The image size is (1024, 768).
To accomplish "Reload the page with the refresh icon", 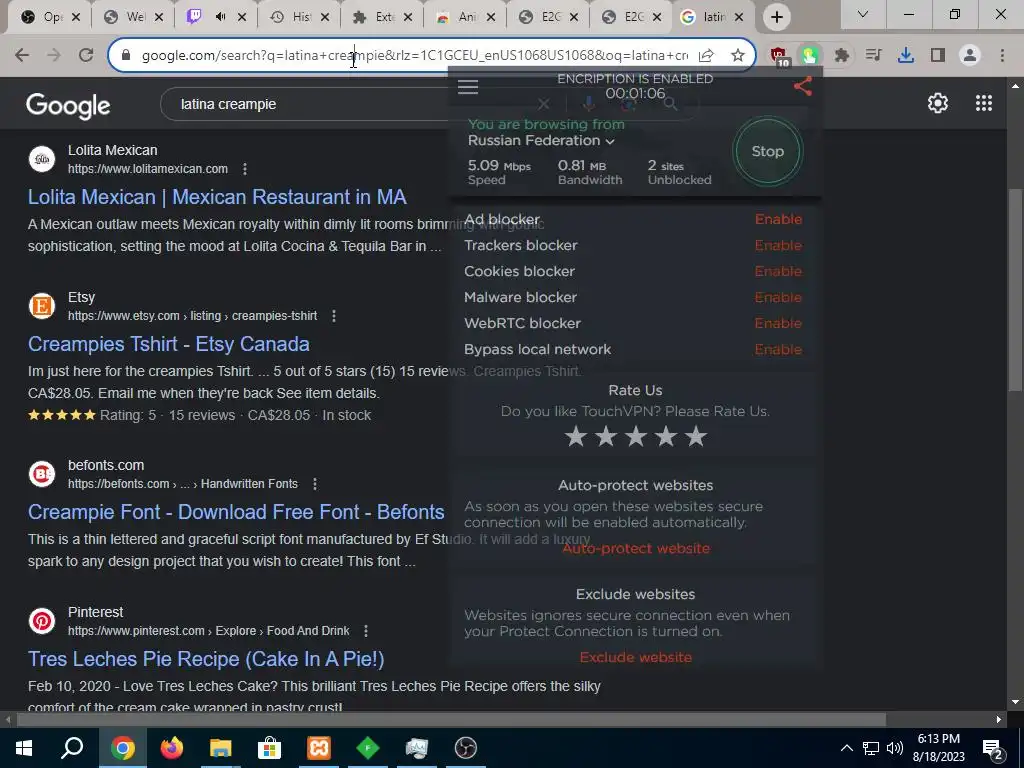I will click(86, 56).
